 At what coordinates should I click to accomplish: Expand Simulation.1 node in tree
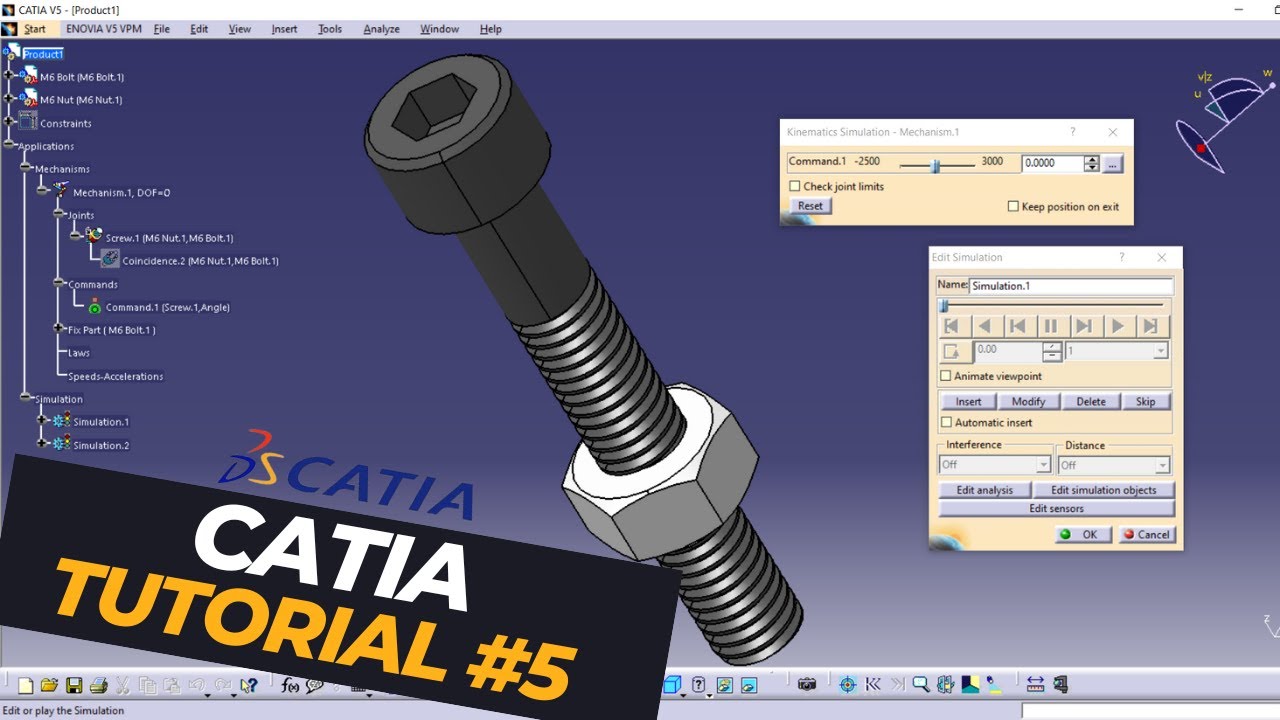point(43,420)
